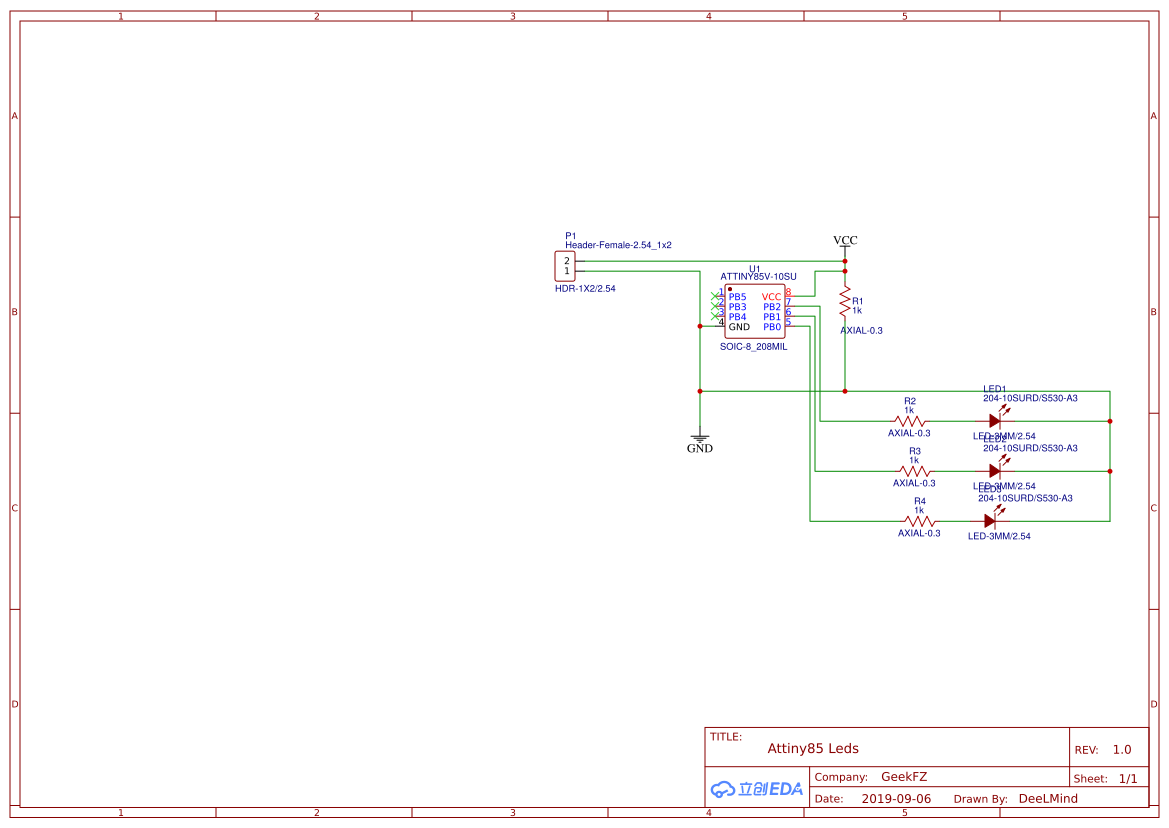Click the Drawn By value DeeLMind
This screenshot has height=828, width=1169.
1048,799
